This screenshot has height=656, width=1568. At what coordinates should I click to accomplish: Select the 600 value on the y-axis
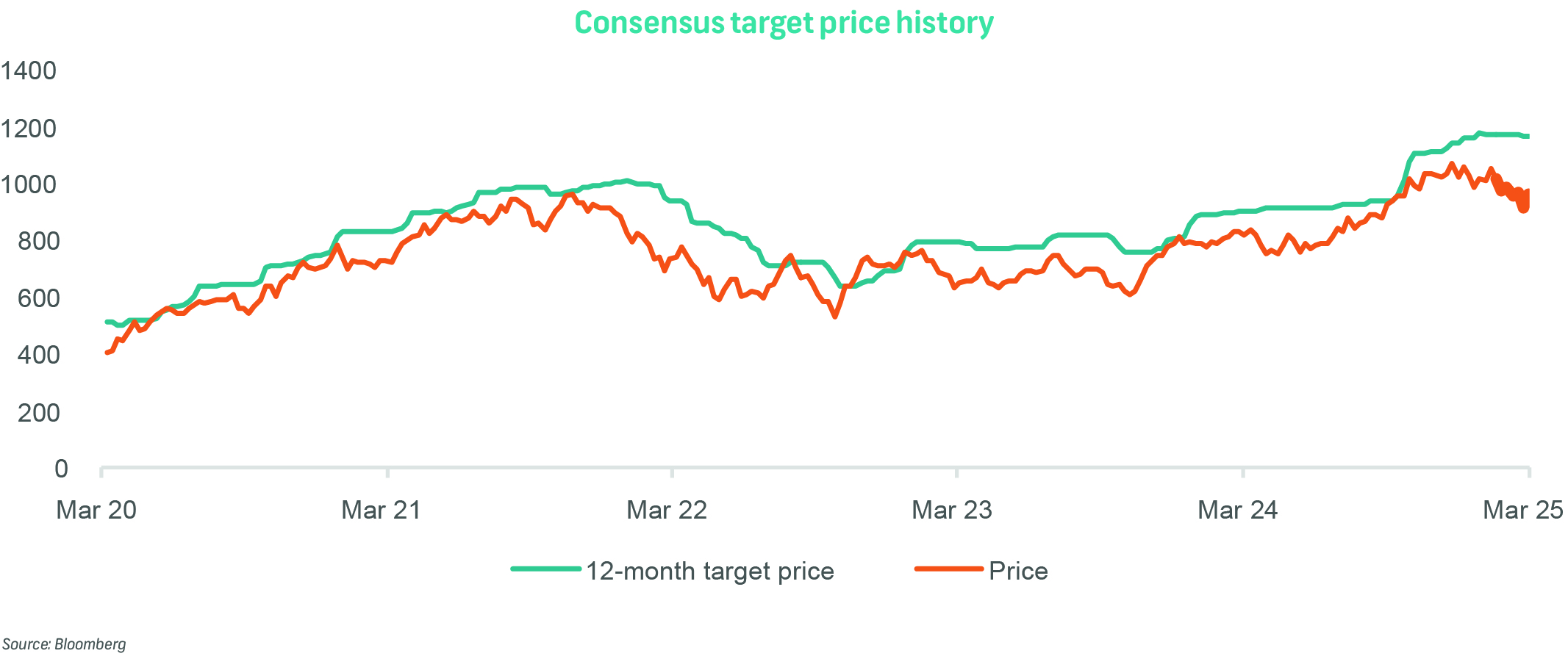pyautogui.click(x=38, y=298)
